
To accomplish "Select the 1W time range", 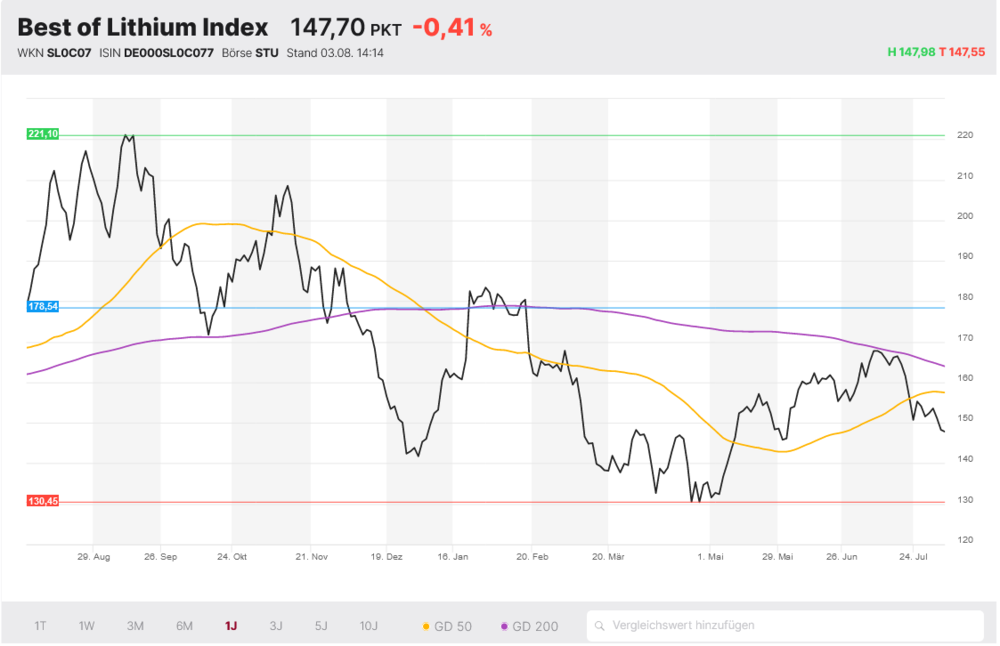I will click(x=87, y=626).
